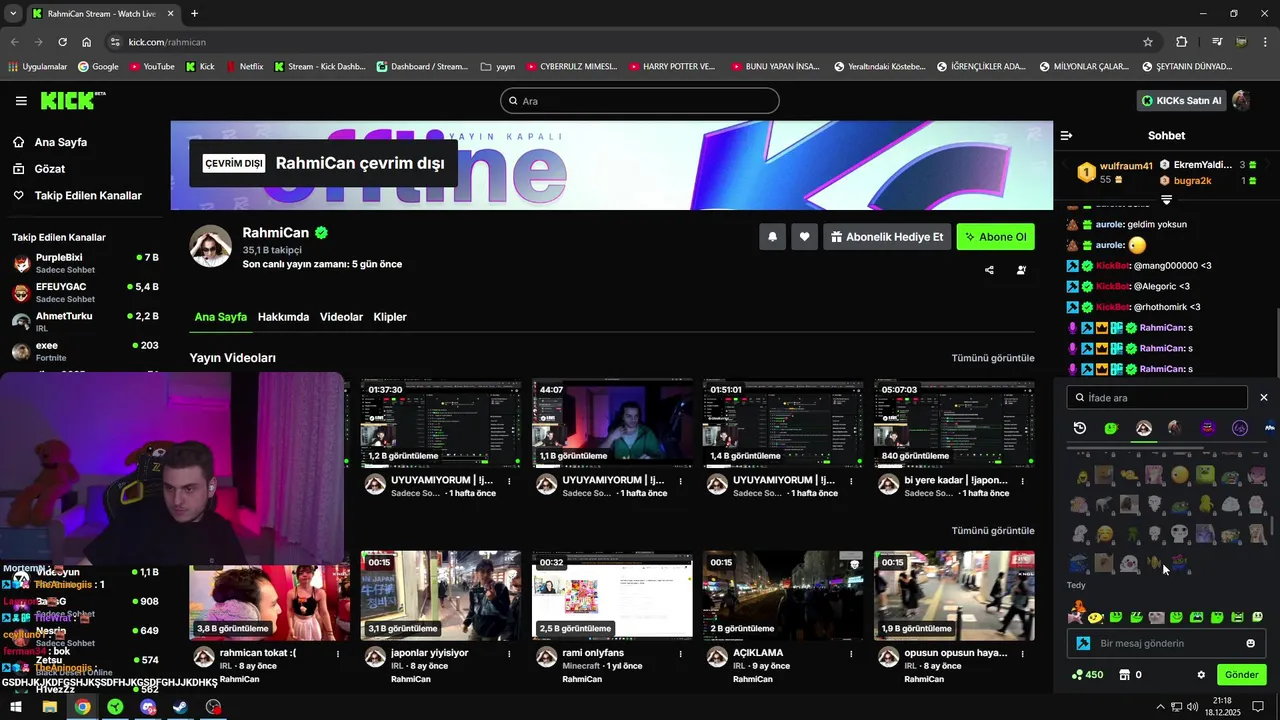The image size is (1280, 720).
Task: Toggle notification bell for RahmiCan
Action: tap(772, 237)
